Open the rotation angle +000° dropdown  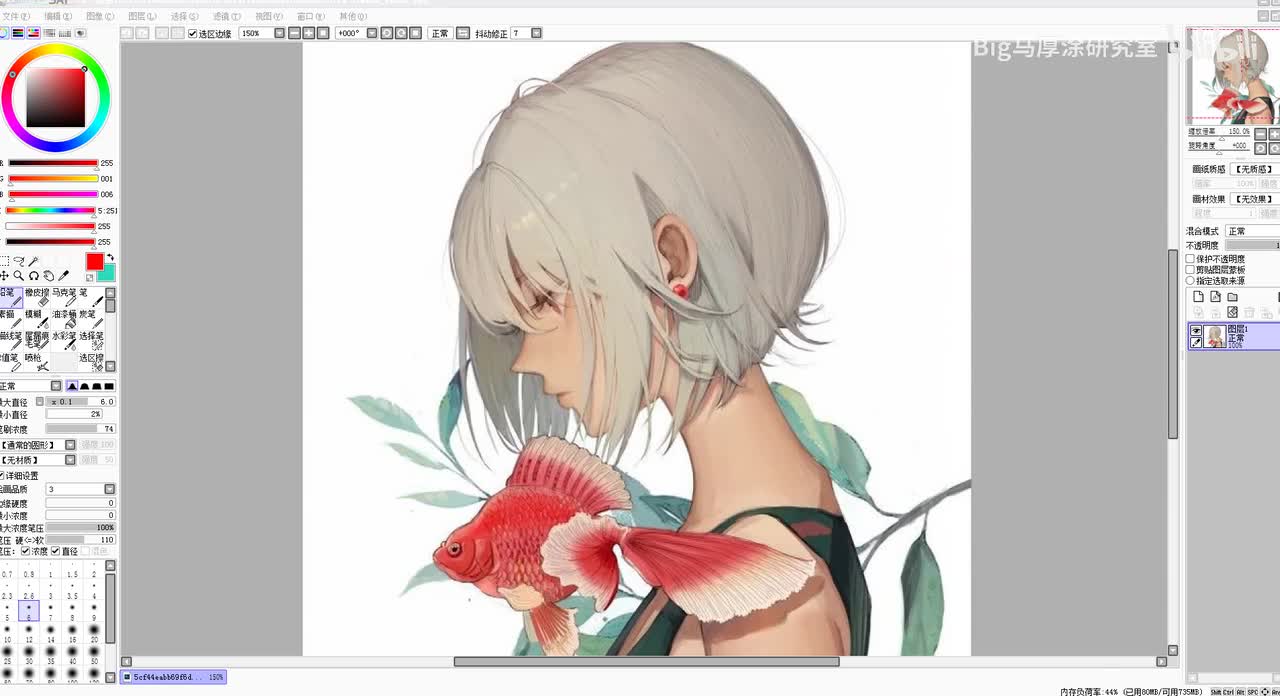(371, 33)
